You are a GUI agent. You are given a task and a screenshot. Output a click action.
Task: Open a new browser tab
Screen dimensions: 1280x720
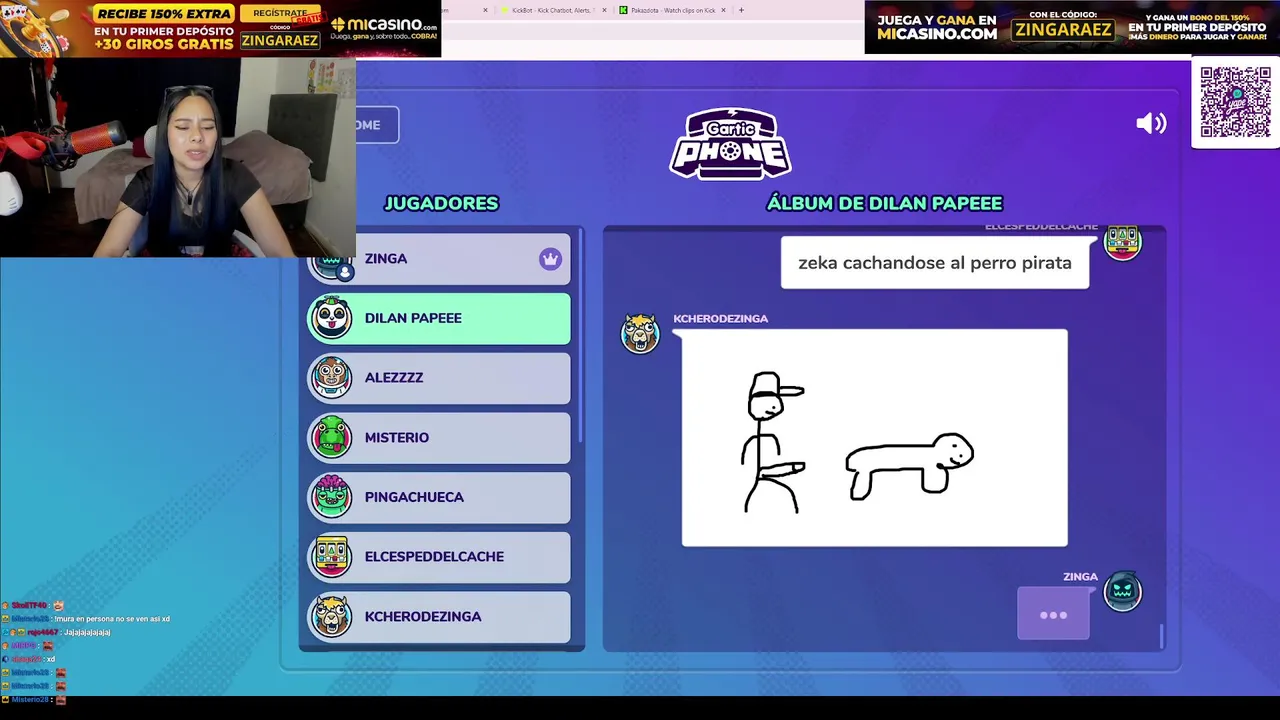(741, 10)
